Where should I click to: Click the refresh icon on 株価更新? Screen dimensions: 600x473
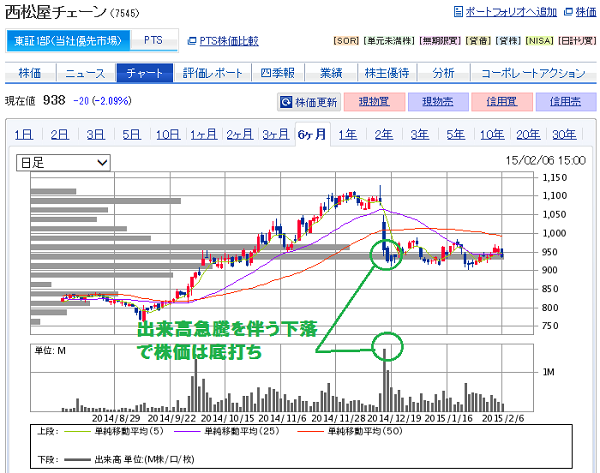(x=286, y=102)
